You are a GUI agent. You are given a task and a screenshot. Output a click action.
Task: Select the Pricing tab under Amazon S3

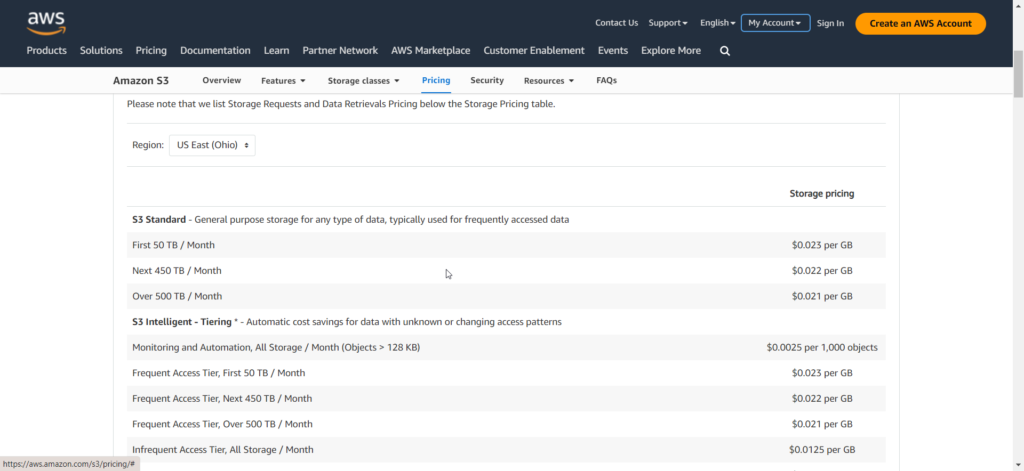pyautogui.click(x=436, y=80)
